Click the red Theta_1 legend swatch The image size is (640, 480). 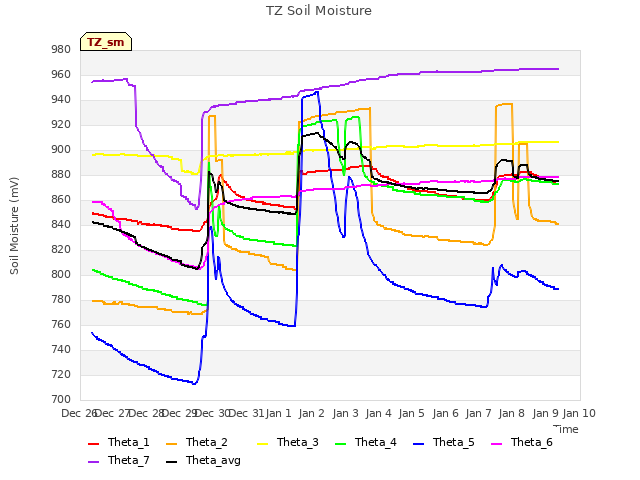point(93,444)
